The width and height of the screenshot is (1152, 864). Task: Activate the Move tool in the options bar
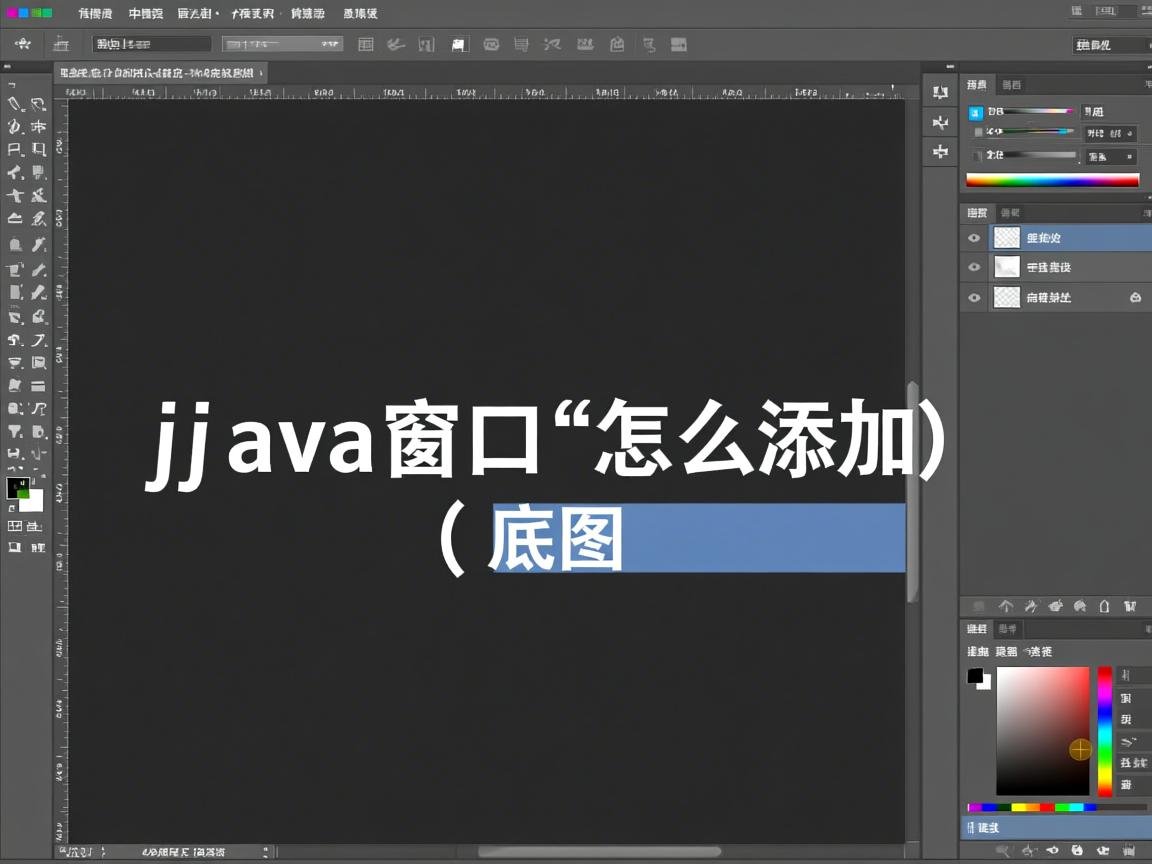(x=23, y=44)
